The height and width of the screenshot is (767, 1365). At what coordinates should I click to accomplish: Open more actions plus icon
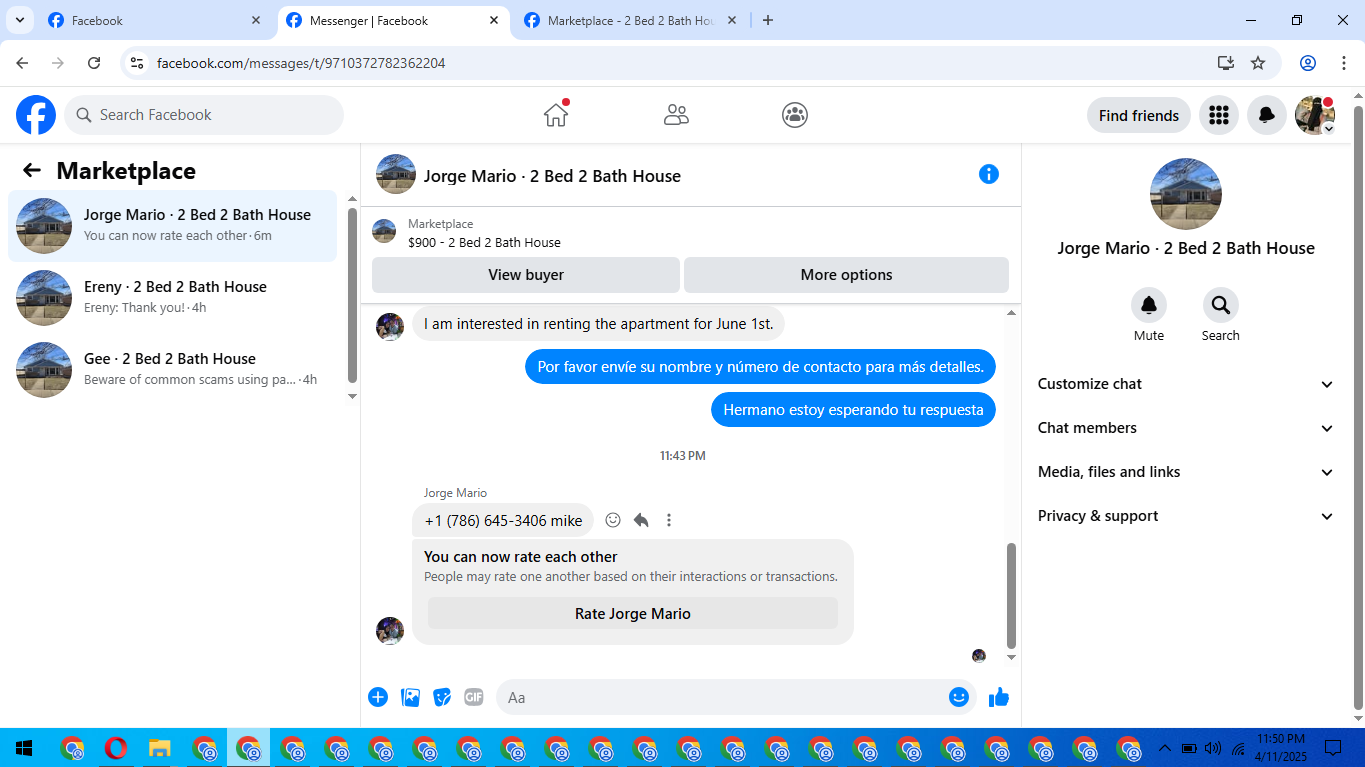pos(378,697)
